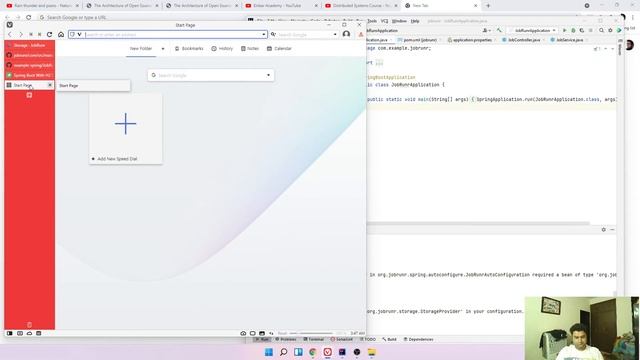Image resolution: width=640 pixels, height=360 pixels.
Task: Open the Problems tool window tab
Action: coord(286,340)
